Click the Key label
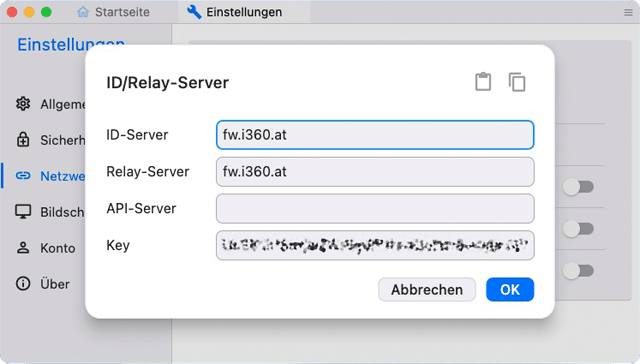 (118, 245)
